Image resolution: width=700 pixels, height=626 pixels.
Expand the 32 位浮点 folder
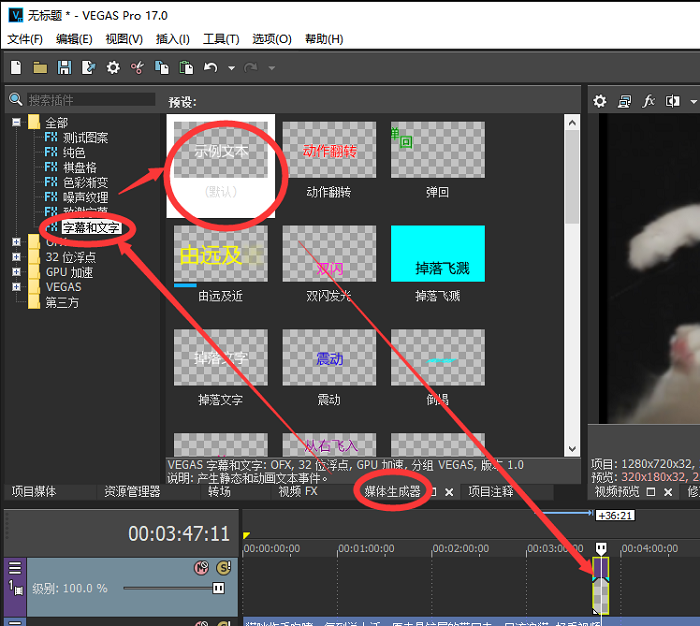coord(17,257)
